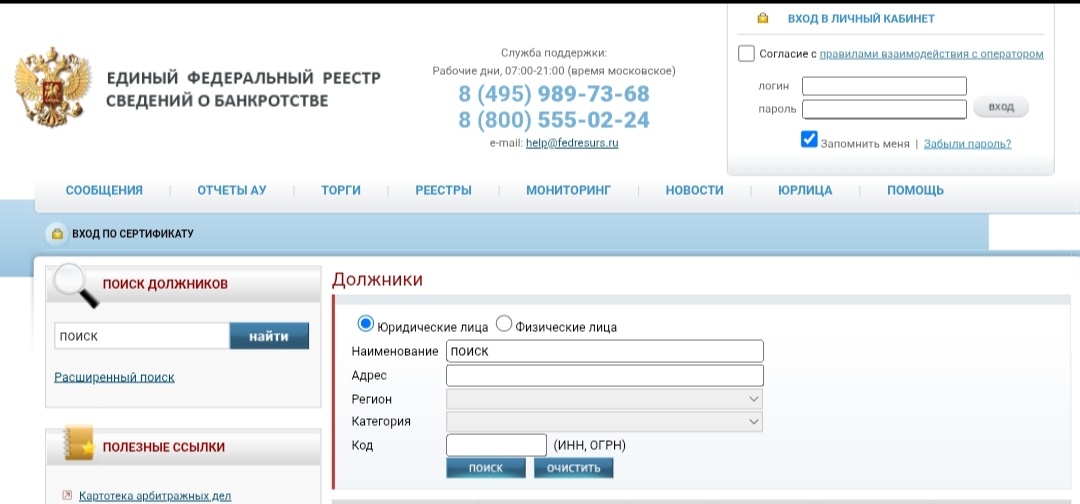Open the МОНИТОРИНГ menu item
This screenshot has width=1080, height=504.
click(x=568, y=191)
